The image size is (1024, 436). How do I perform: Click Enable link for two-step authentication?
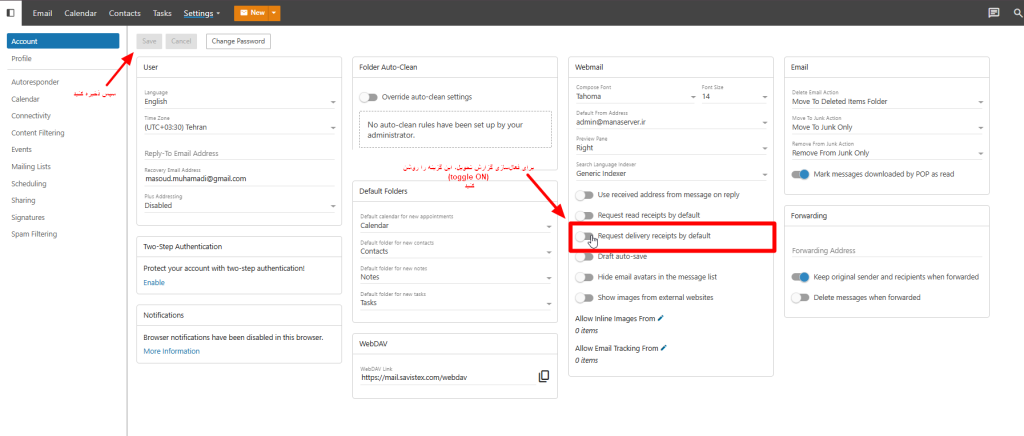click(154, 282)
